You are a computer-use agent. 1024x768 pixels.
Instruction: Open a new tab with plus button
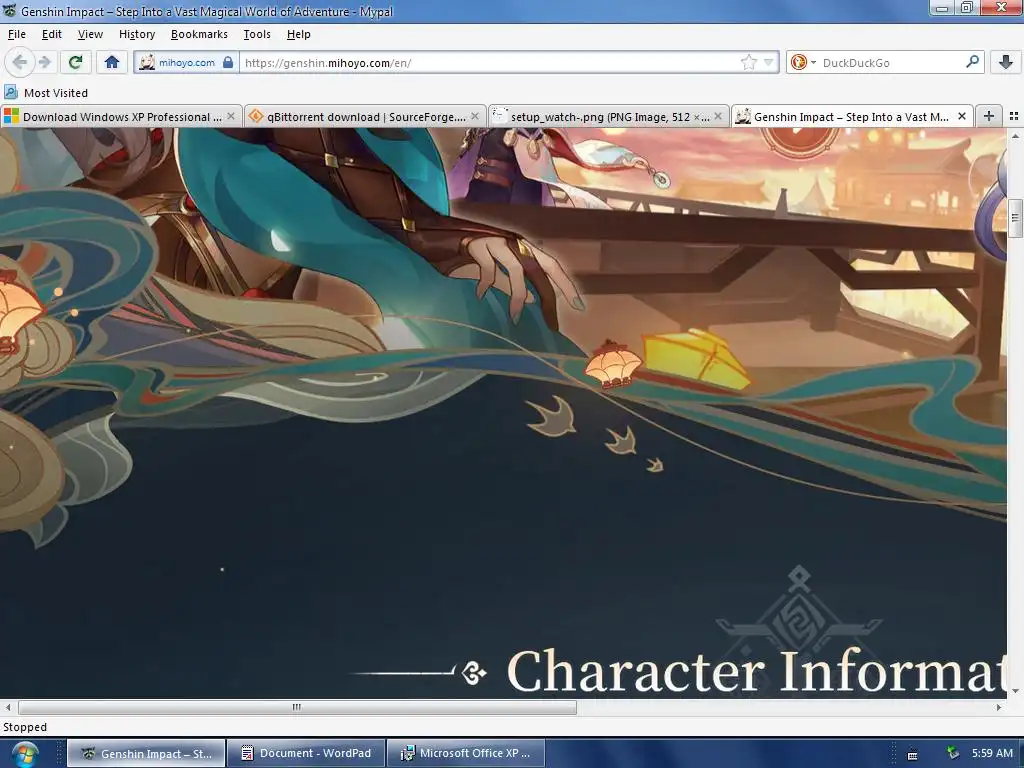tap(989, 116)
